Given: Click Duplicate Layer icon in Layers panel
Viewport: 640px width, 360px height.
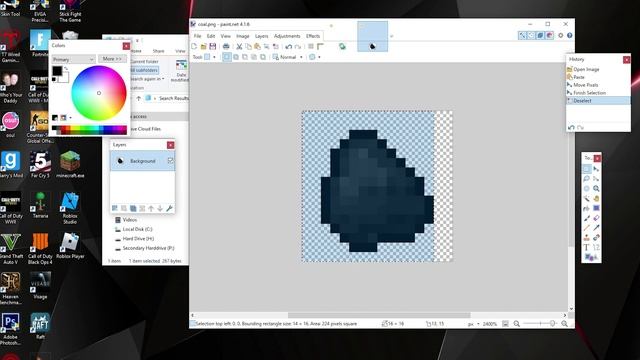Looking at the screenshot, I should pos(133,209).
